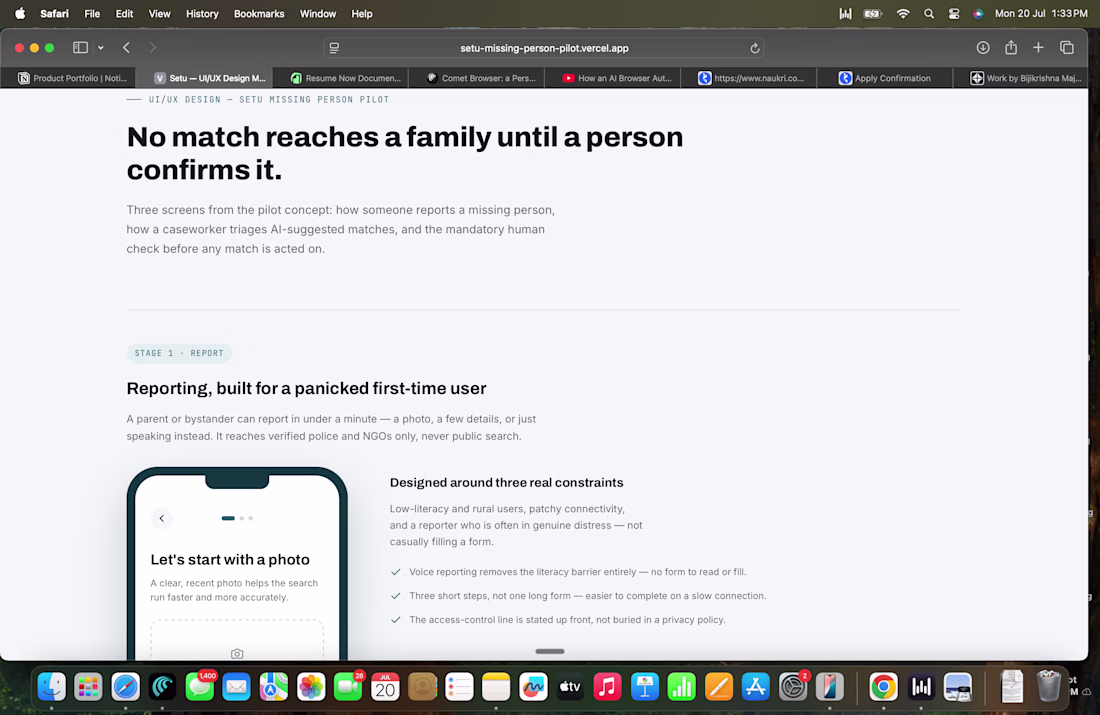Open Freeform from the Dock

tap(533, 687)
